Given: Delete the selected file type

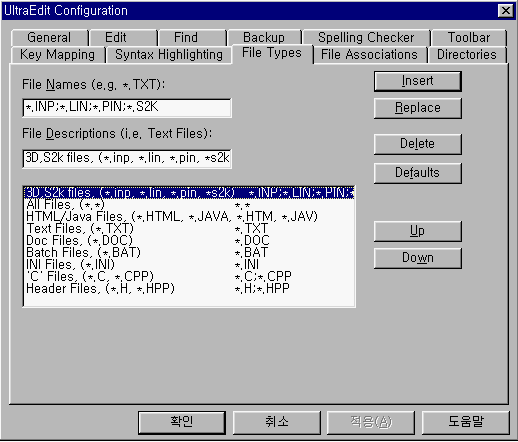Looking at the screenshot, I should [x=418, y=144].
